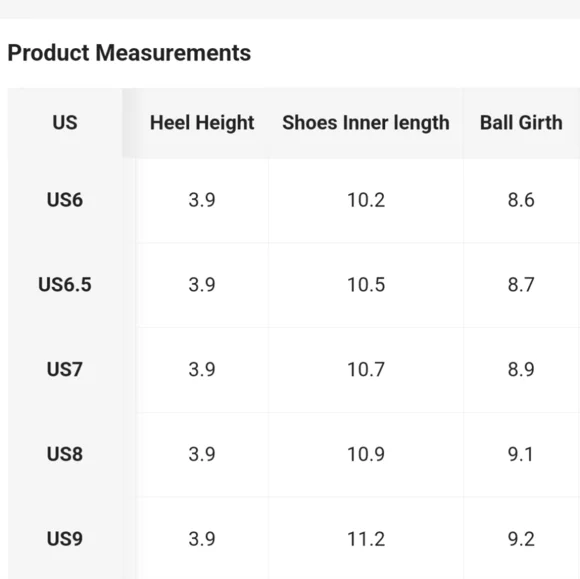
Task: Click the 8.9 ball girth value
Action: coord(521,370)
